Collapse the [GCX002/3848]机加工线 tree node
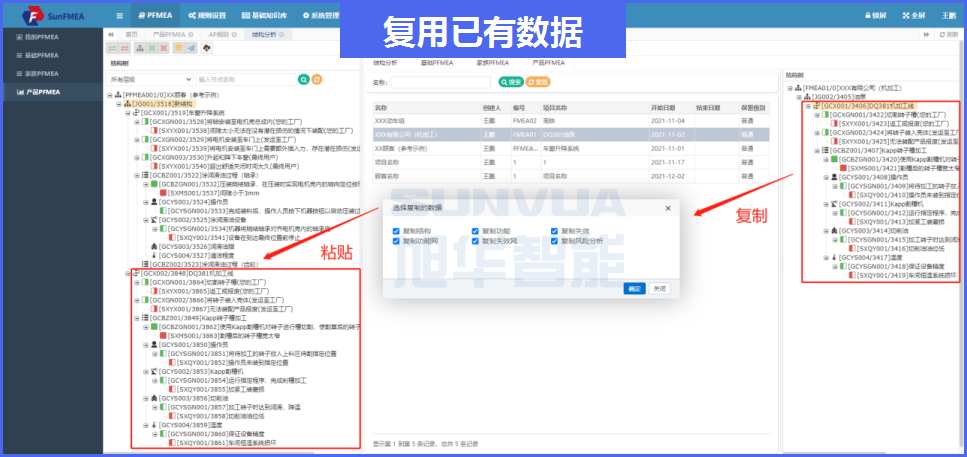967x457 pixels. point(126,273)
